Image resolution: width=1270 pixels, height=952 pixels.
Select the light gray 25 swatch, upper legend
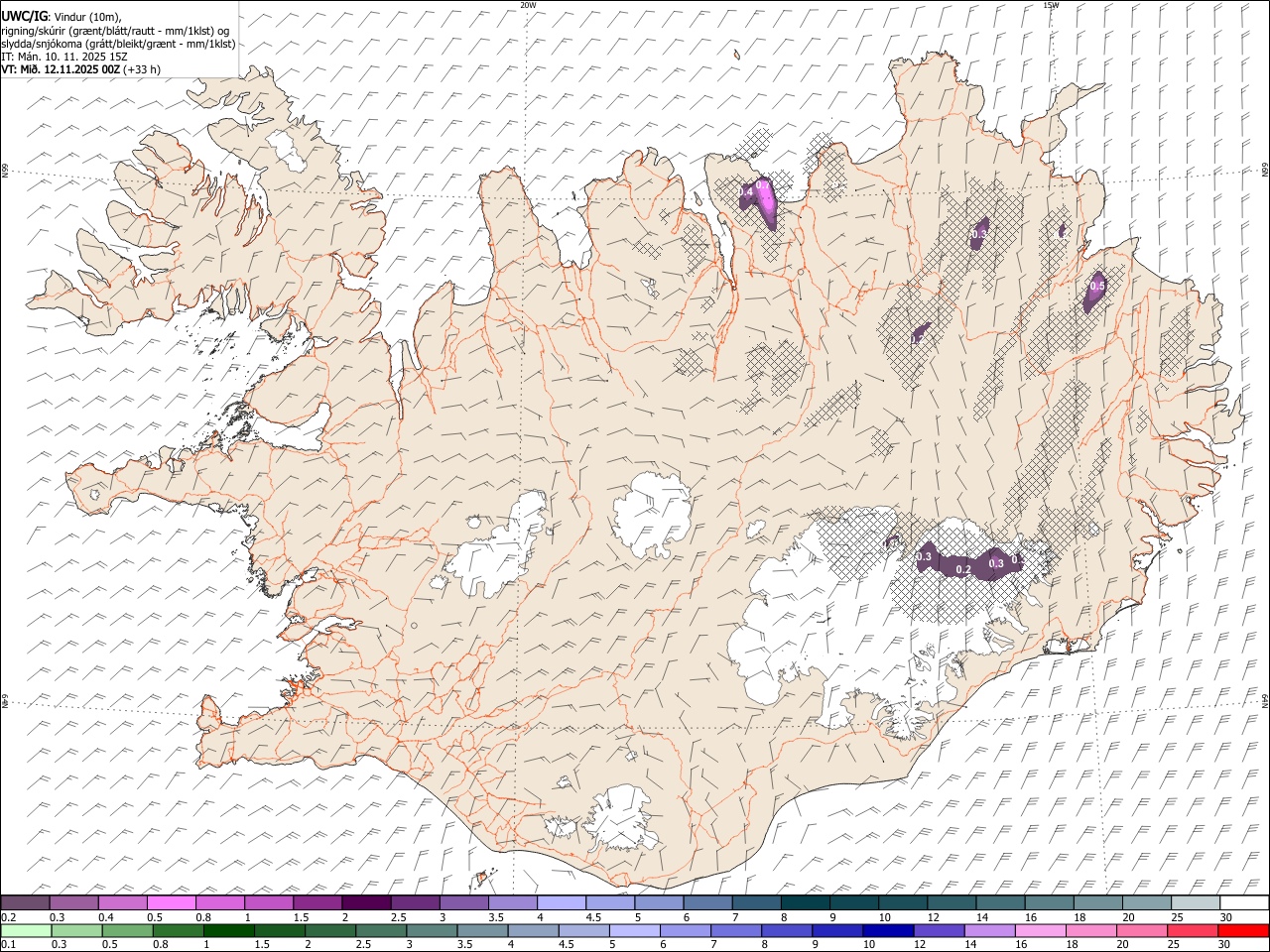[x=1196, y=903]
